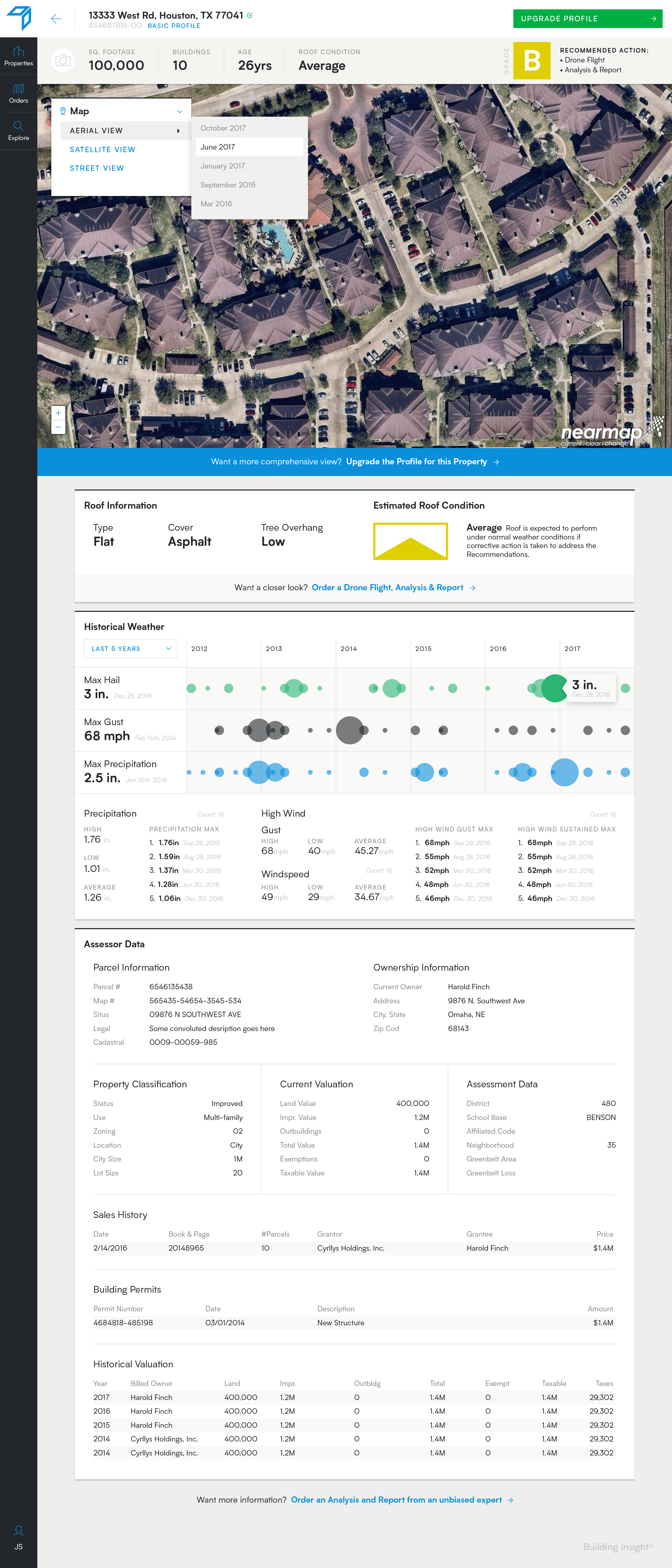Zoom in on the map
Screen dimensions: 672x1568
(x=58, y=413)
